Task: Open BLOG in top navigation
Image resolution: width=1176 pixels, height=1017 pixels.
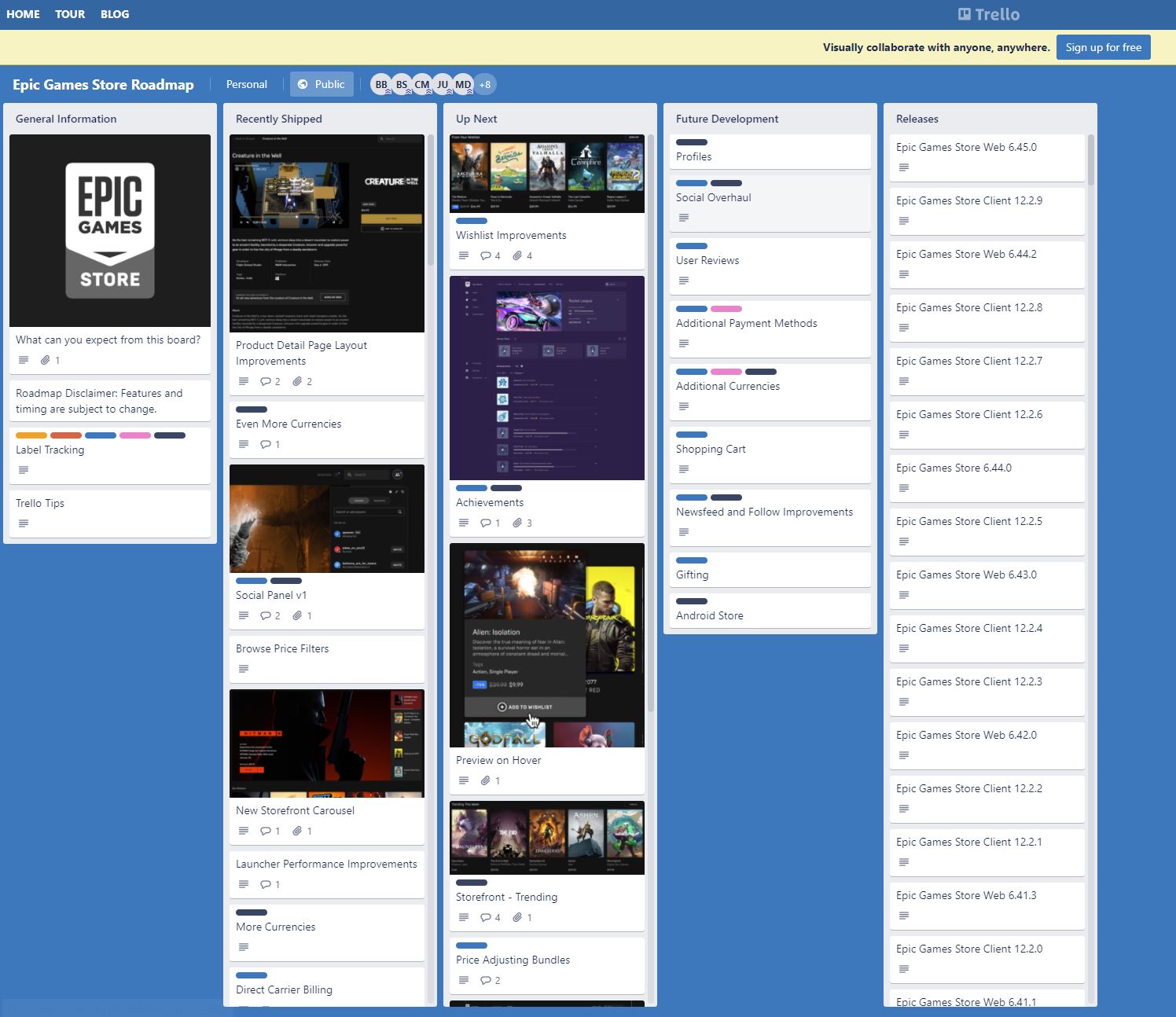Action: pyautogui.click(x=115, y=14)
